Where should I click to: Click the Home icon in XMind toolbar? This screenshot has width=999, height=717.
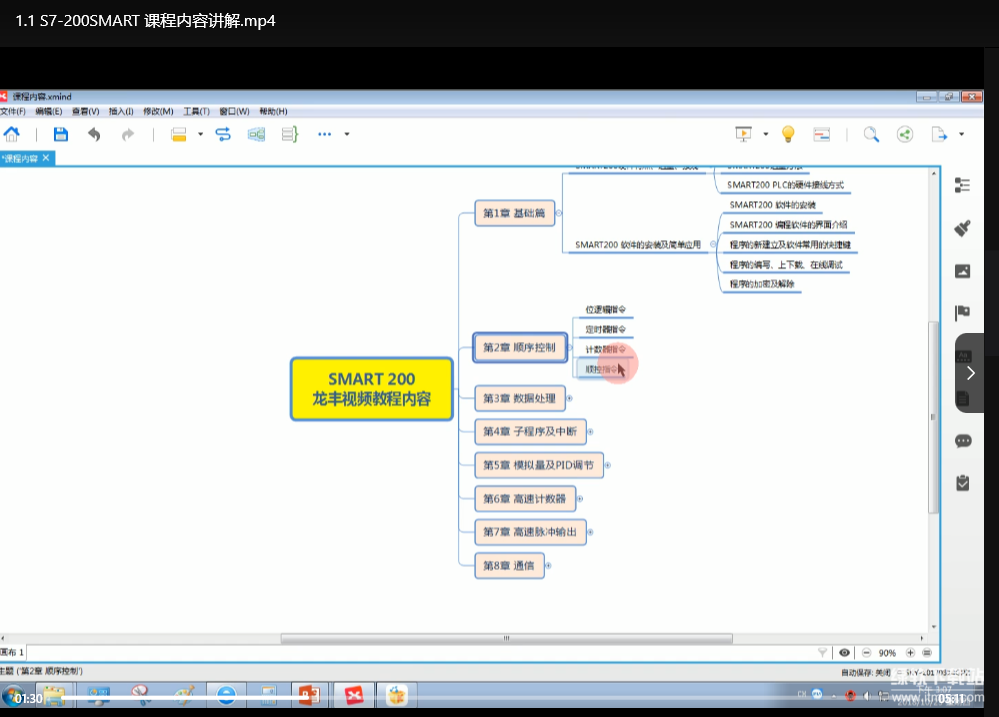coord(12,134)
